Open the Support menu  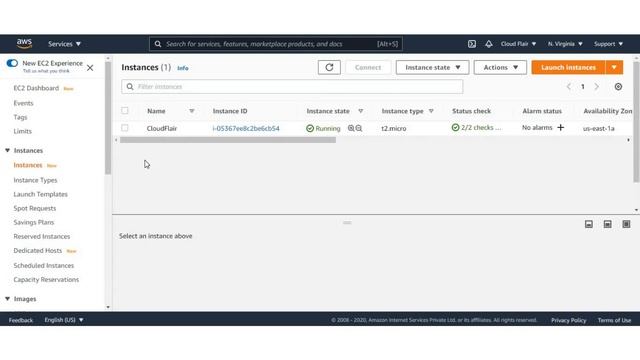(608, 44)
